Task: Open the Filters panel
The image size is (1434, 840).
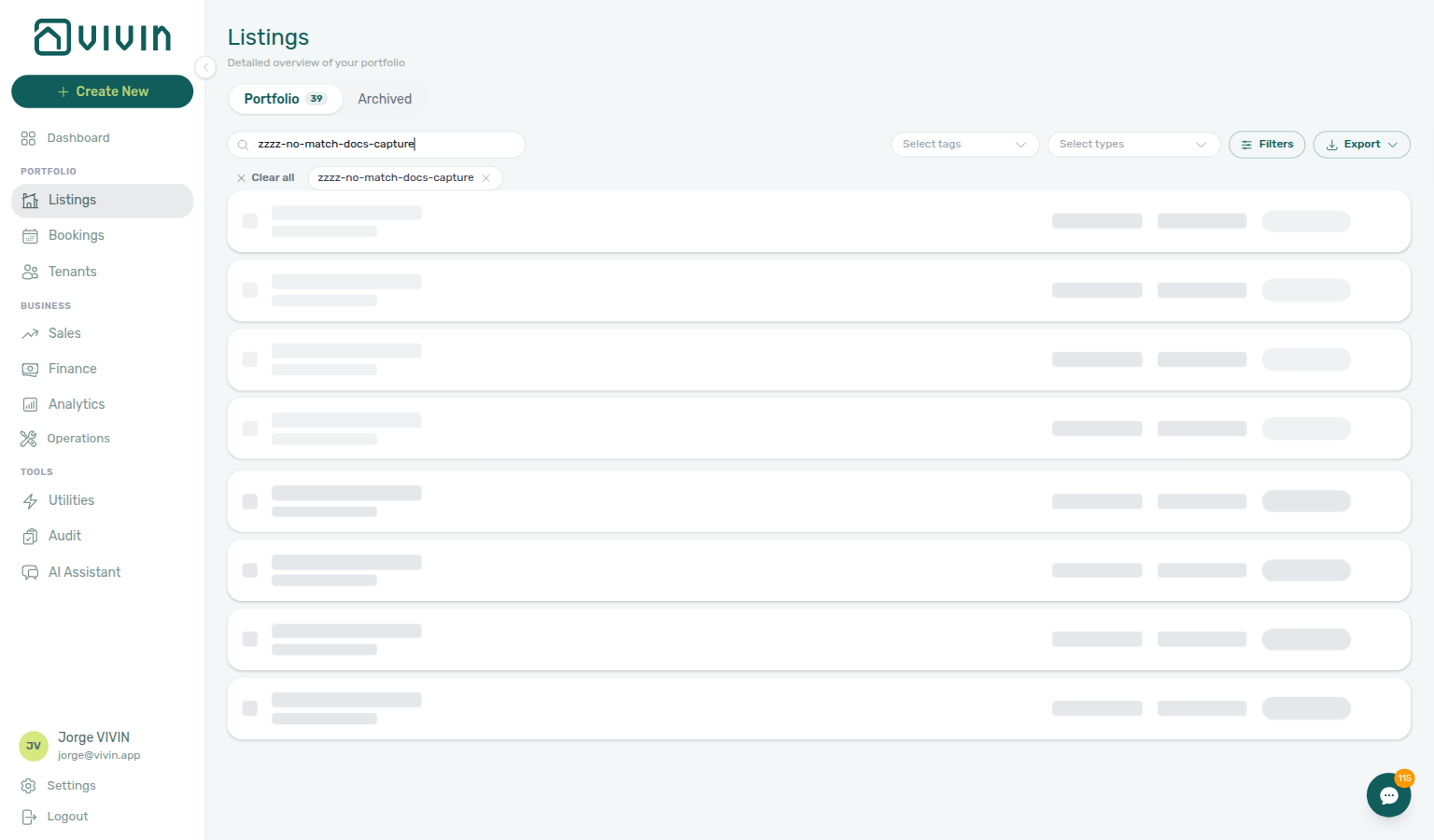Action: click(x=1267, y=145)
